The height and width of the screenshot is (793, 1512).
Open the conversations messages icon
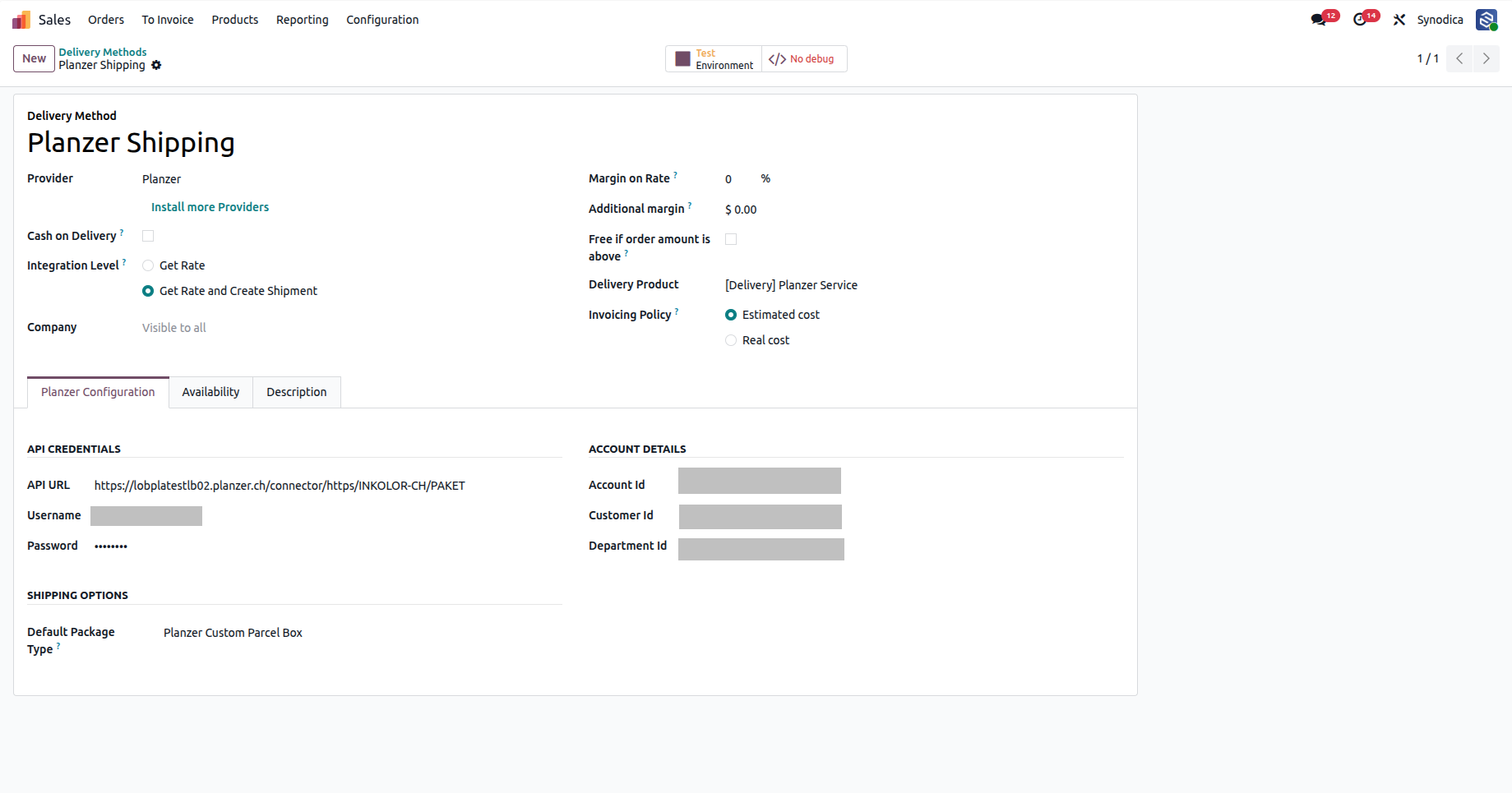[1319, 20]
